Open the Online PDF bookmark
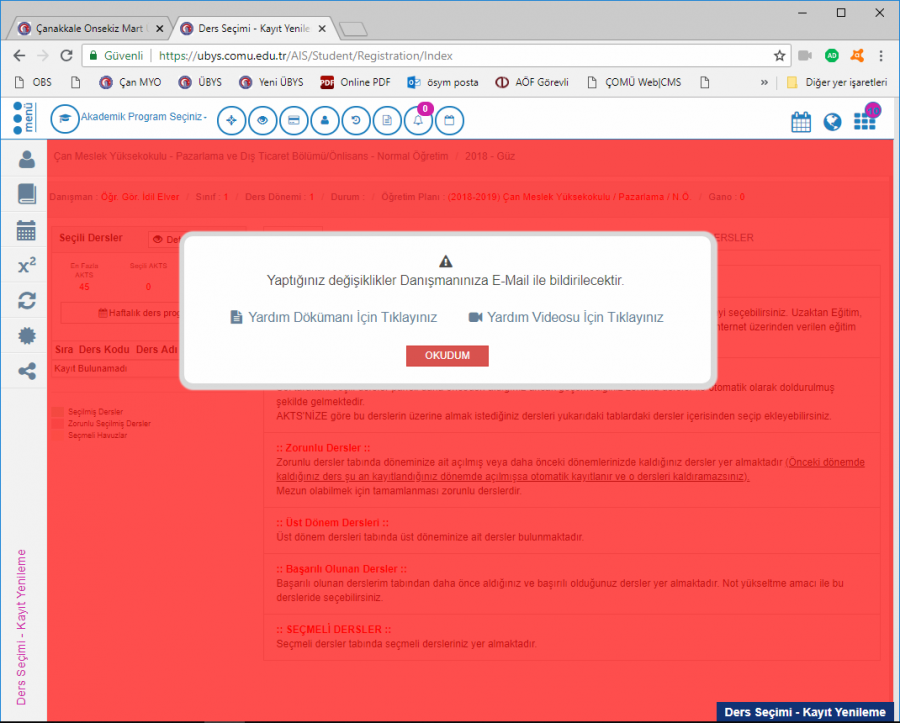 [x=355, y=82]
